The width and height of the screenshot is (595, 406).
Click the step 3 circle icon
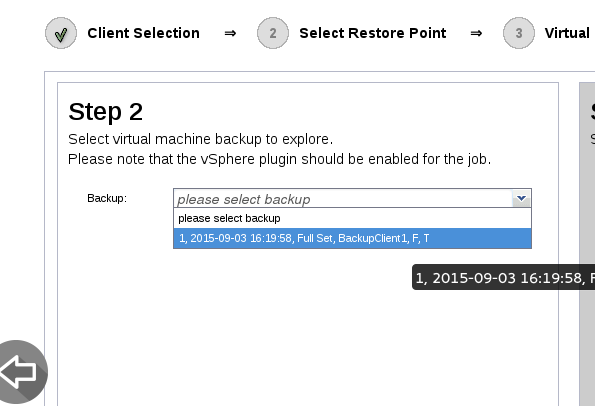coord(519,33)
